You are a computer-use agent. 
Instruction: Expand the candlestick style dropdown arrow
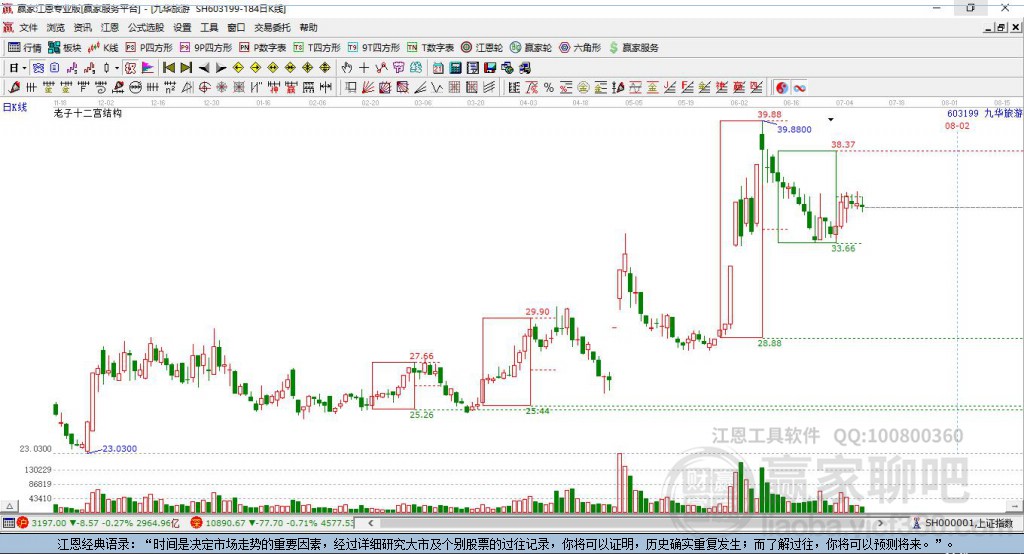(x=117, y=68)
